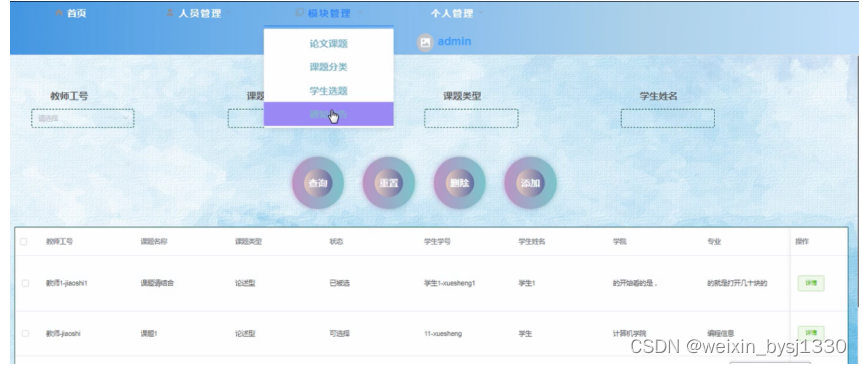Click the admin username link
862x366 pixels.
(x=454, y=42)
